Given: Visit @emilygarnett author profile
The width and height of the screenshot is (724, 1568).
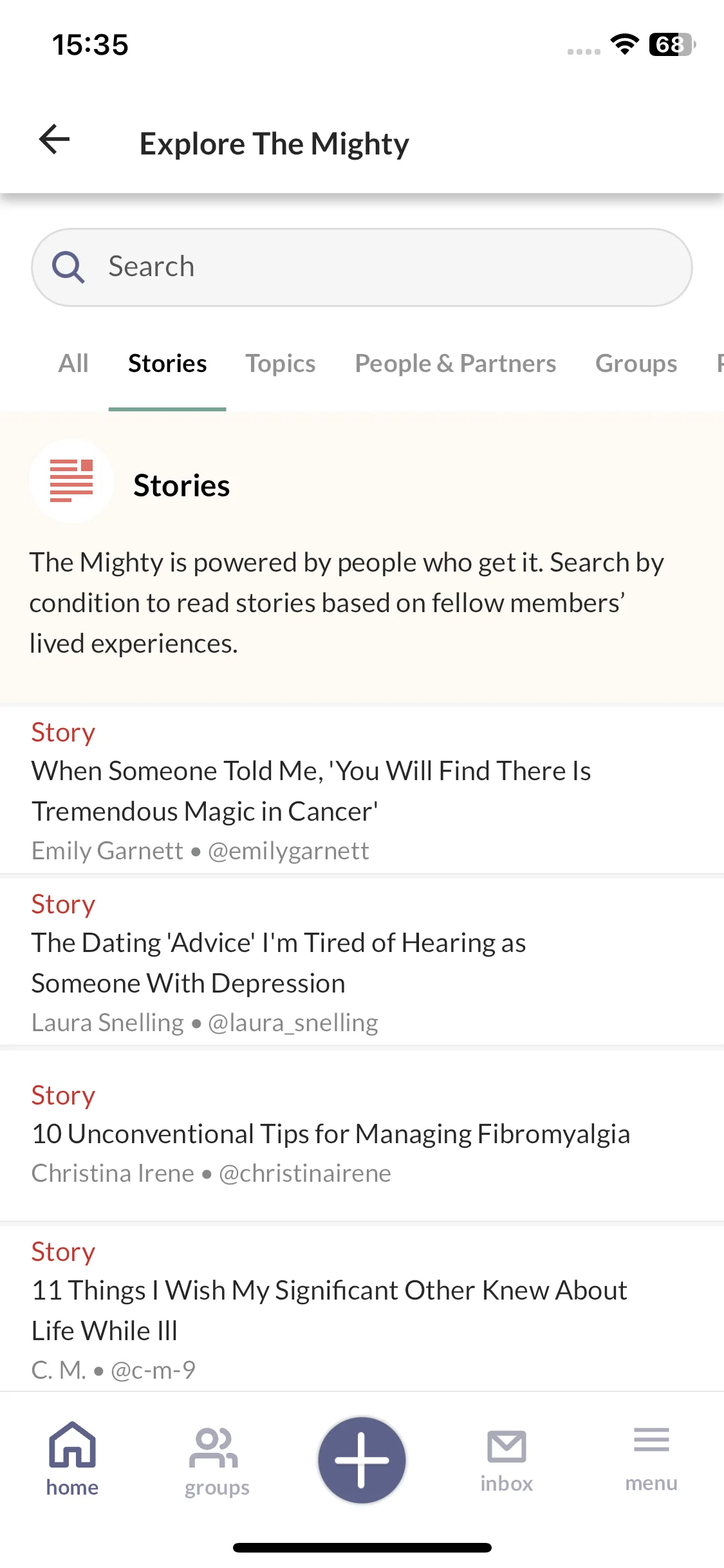Looking at the screenshot, I should (288, 851).
